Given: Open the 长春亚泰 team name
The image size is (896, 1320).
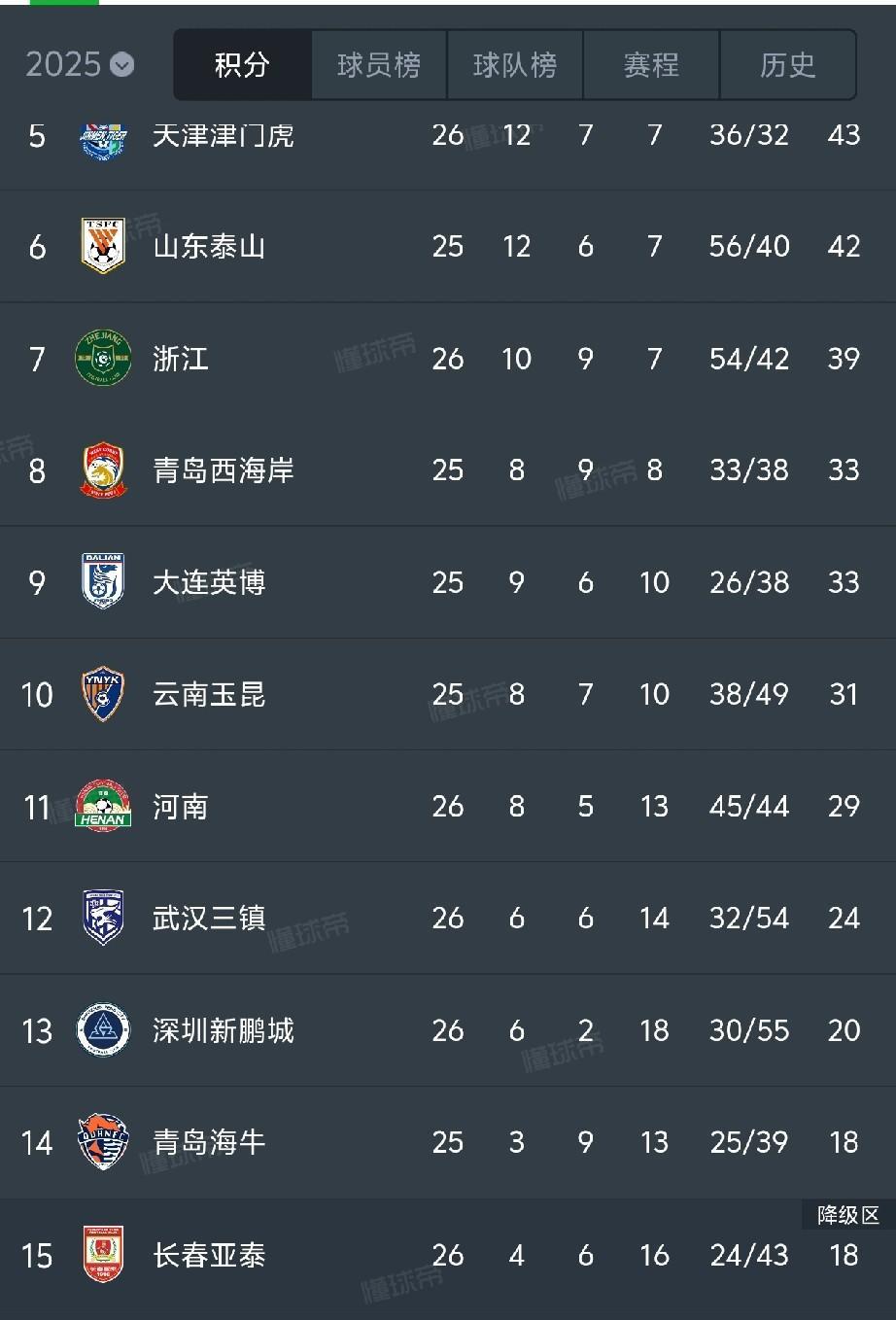Looking at the screenshot, I should coord(209,1255).
